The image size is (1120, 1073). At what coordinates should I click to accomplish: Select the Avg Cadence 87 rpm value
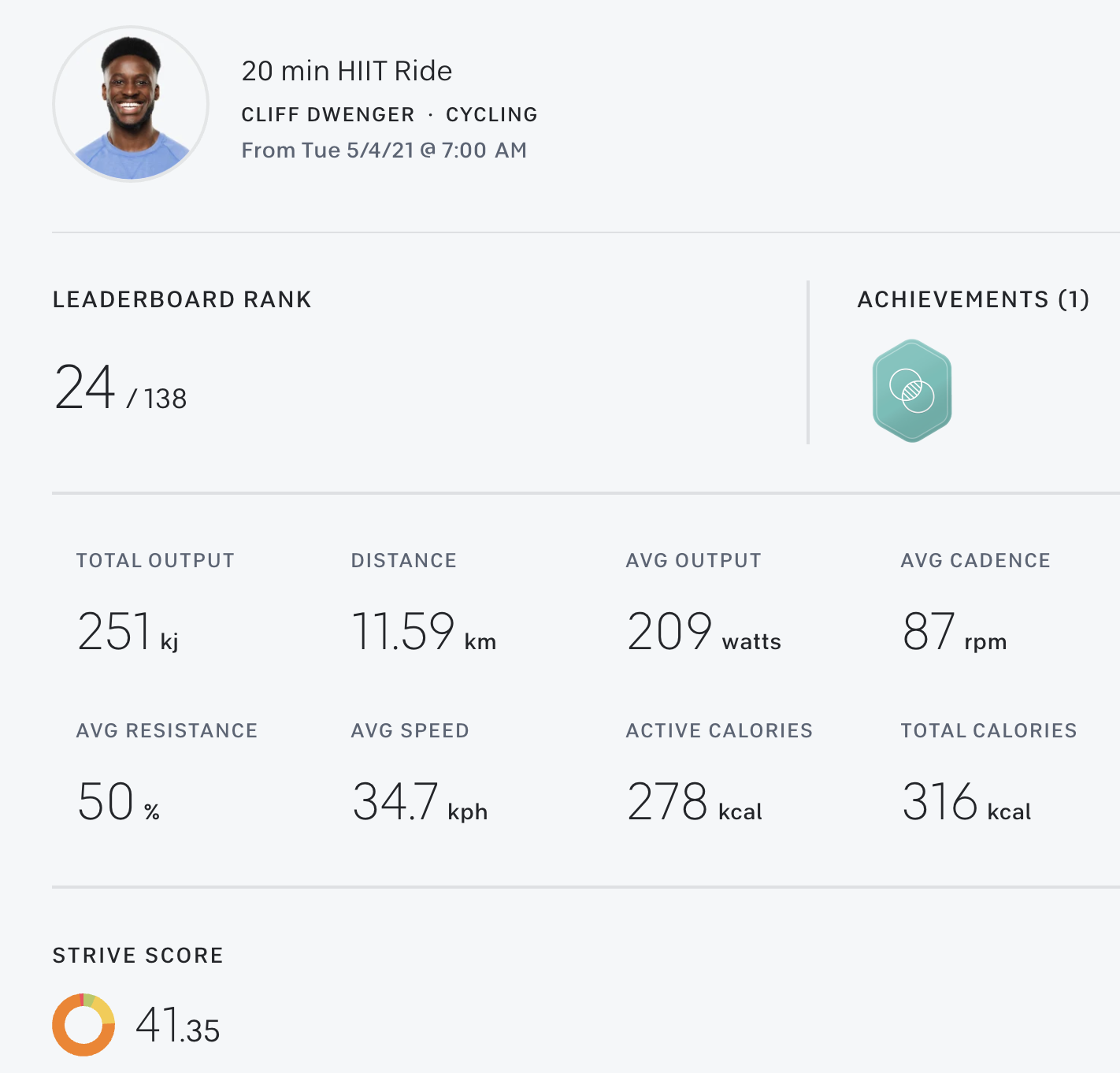(954, 632)
